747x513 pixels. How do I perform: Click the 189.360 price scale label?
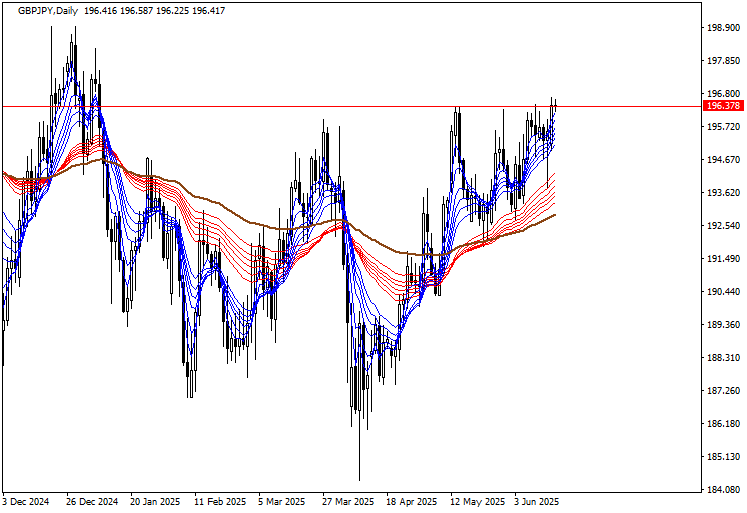click(723, 325)
